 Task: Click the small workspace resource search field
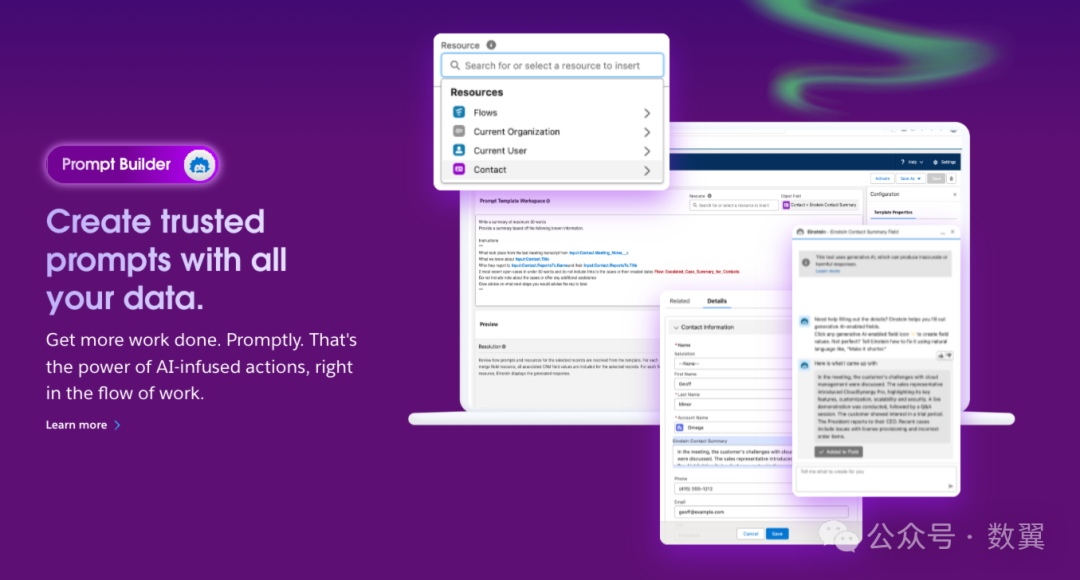pos(734,205)
